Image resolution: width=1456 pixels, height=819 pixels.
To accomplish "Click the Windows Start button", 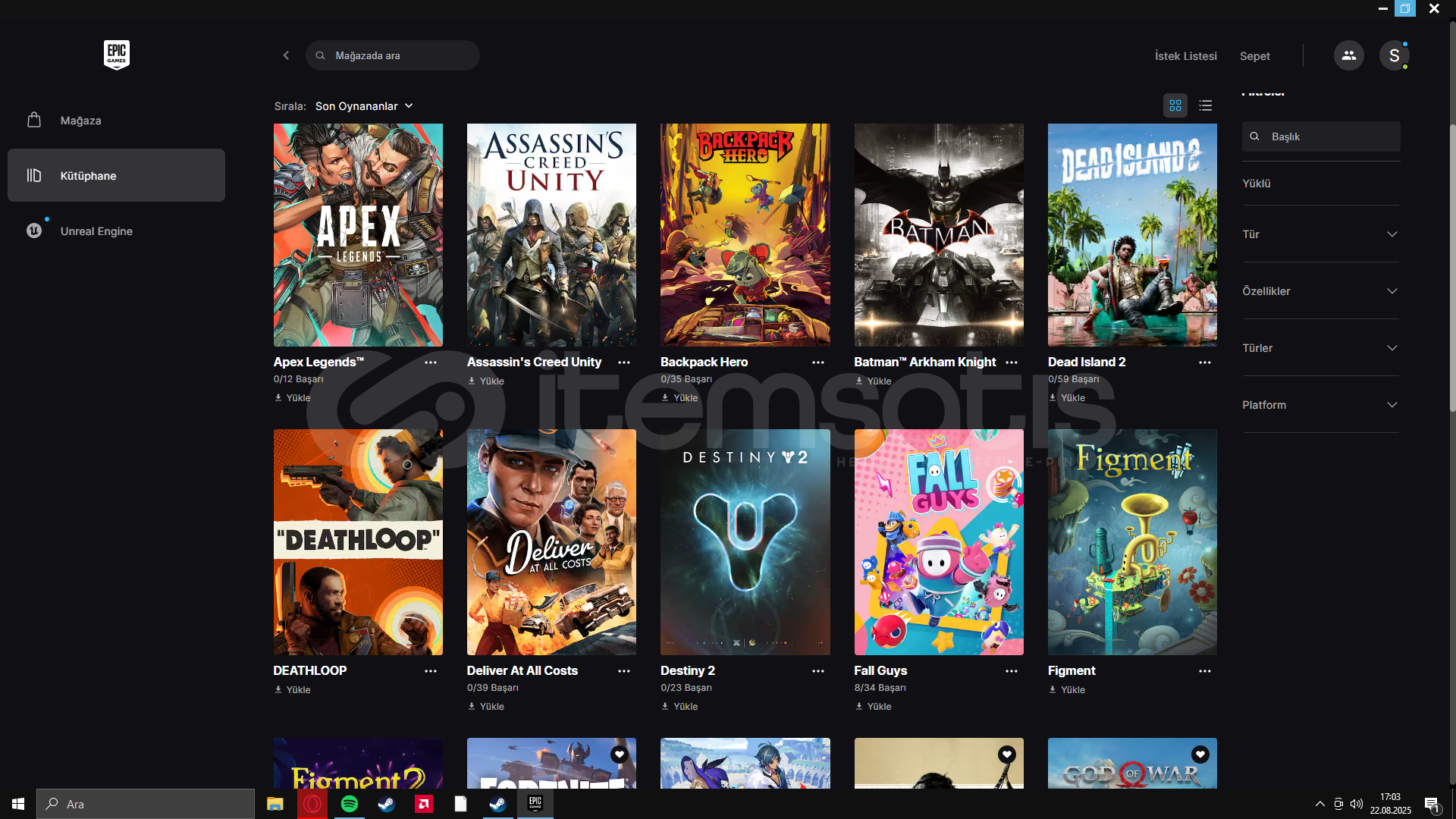I will [x=18, y=804].
